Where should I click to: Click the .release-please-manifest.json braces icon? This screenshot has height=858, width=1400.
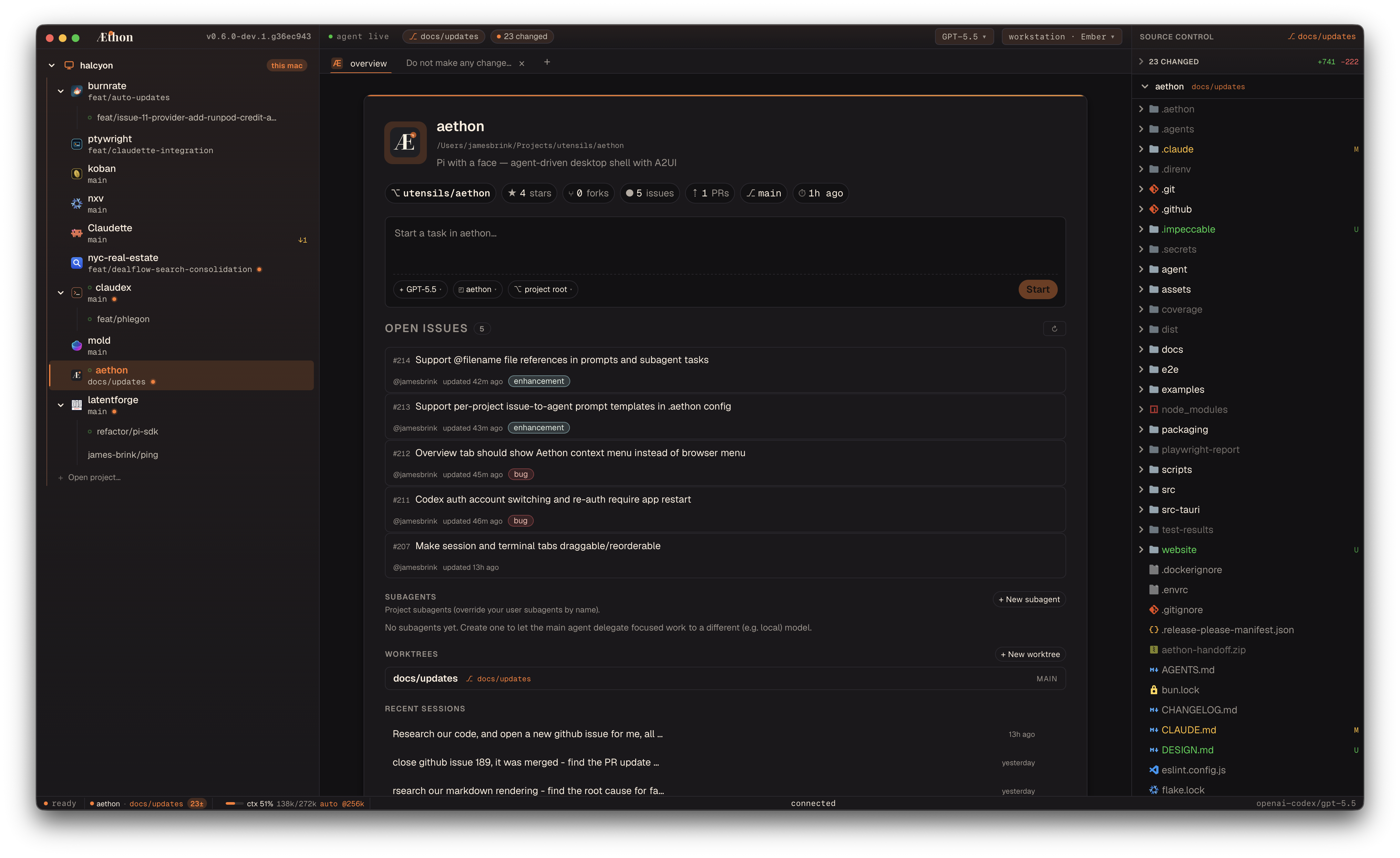tap(1153, 629)
